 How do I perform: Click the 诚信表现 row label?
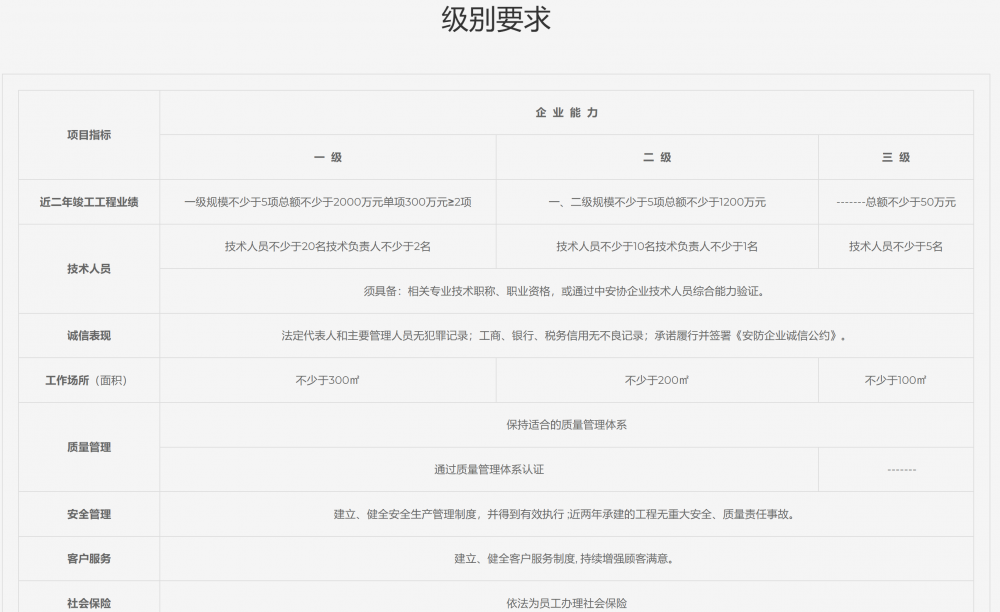point(89,336)
